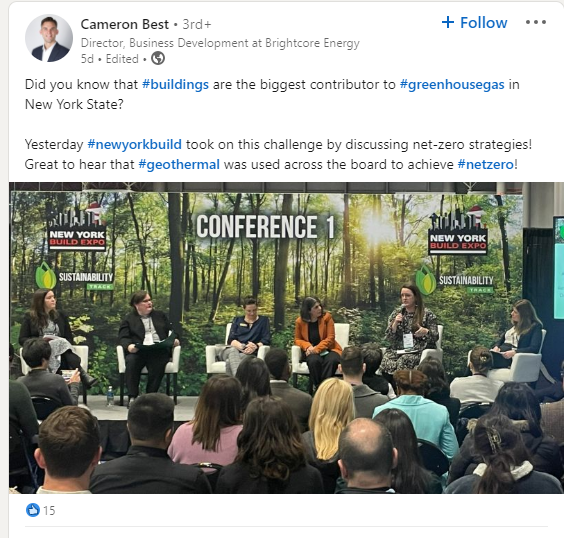This screenshot has width=564, height=538.
Task: Follow Cameron Best
Action: pyautogui.click(x=474, y=23)
